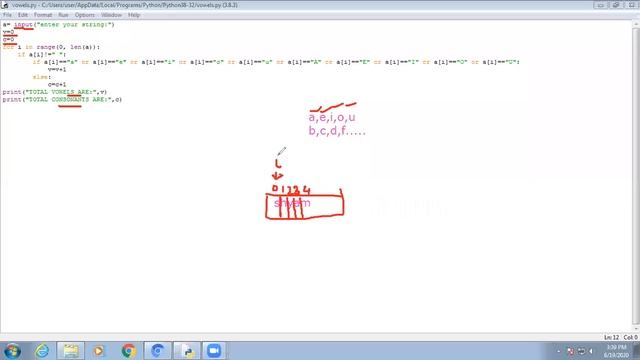Show hidden system tray icons arrow
The width and height of the screenshot is (640, 360).
pyautogui.click(x=558, y=351)
